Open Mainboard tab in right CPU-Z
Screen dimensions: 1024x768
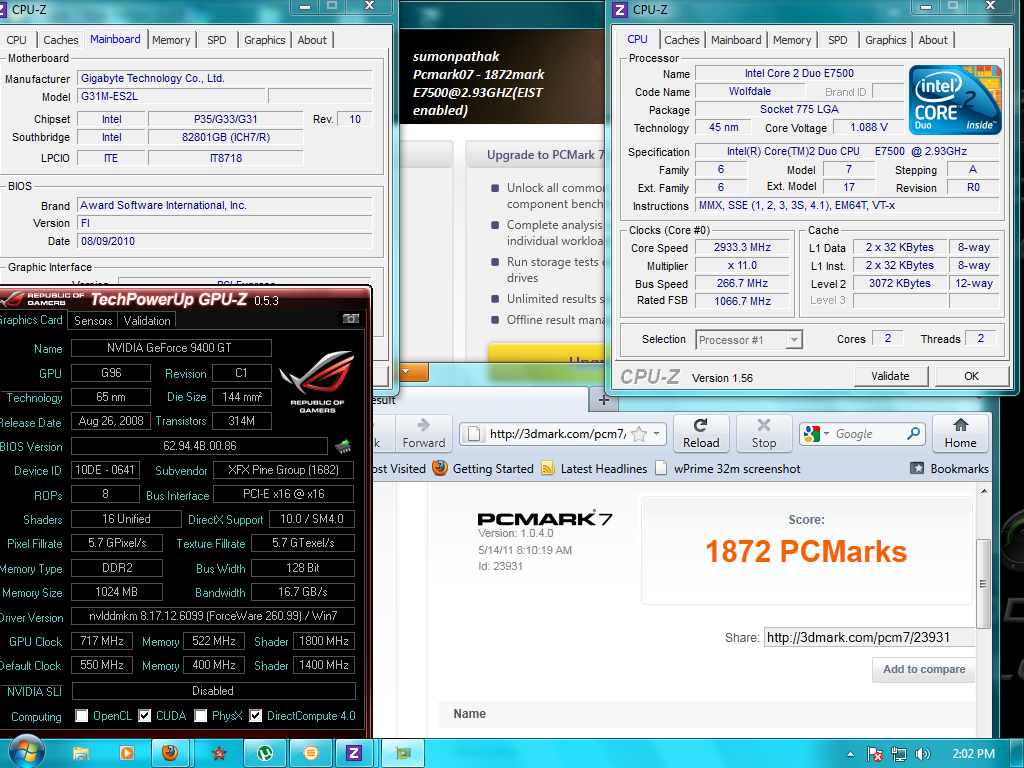point(735,40)
